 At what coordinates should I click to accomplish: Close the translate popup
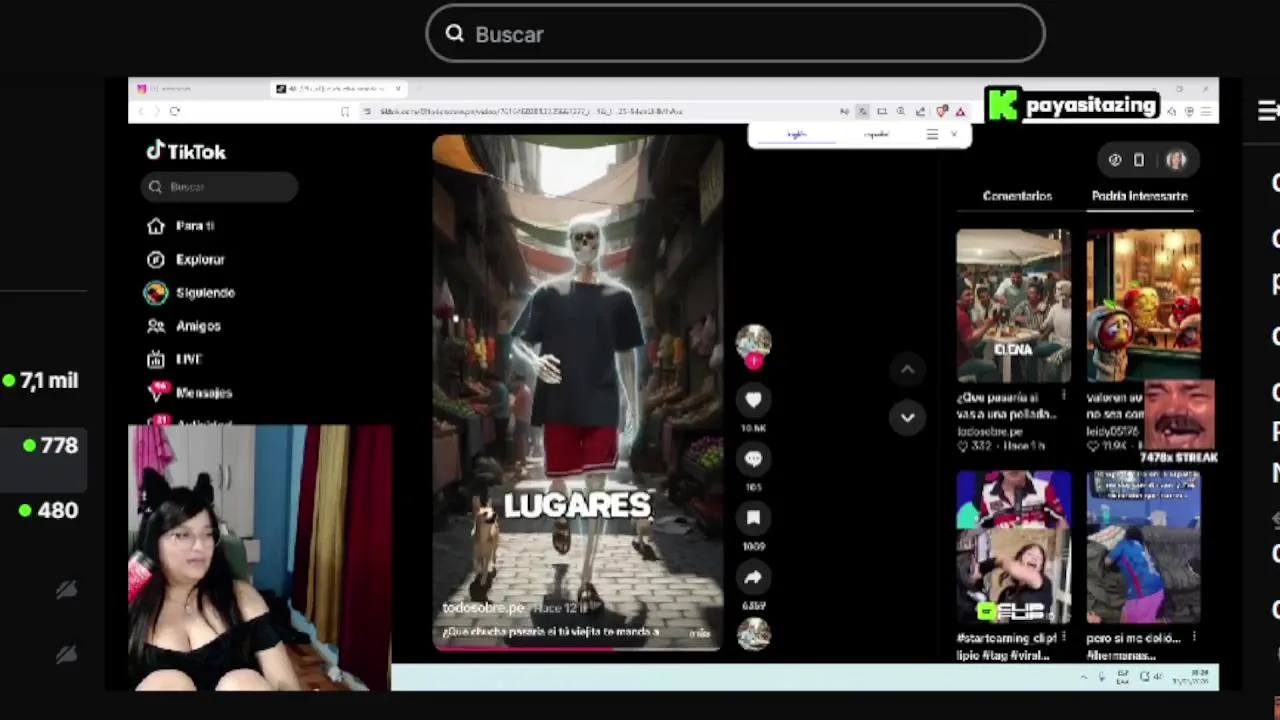[954, 134]
